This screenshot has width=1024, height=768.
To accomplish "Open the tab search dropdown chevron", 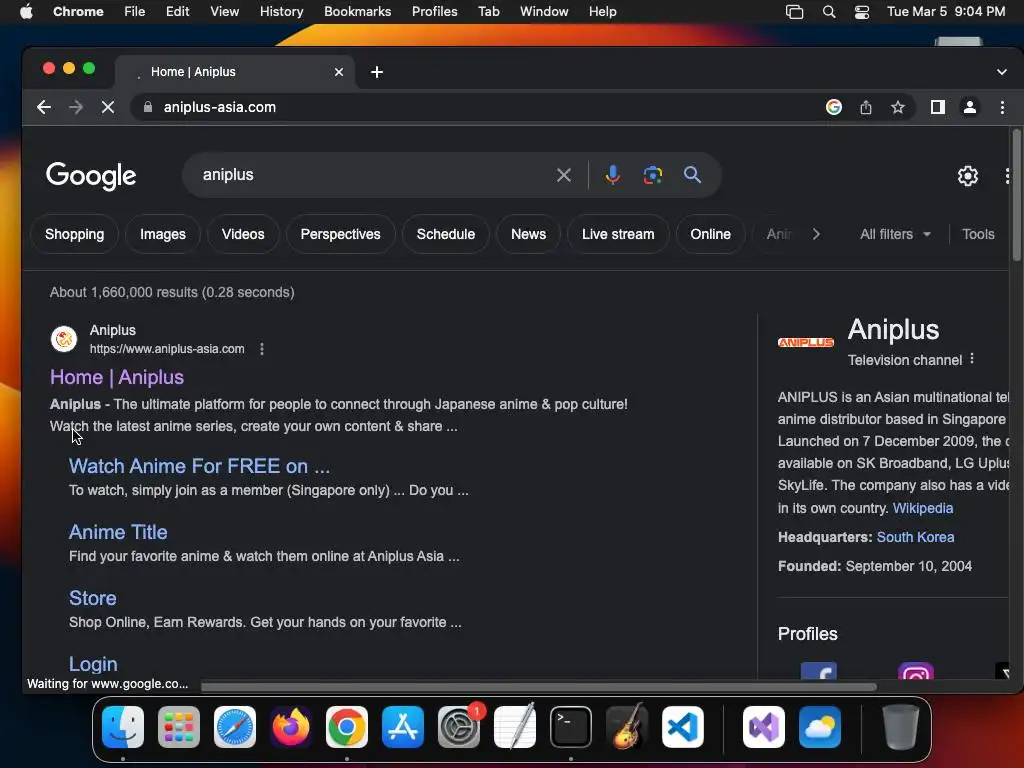I will [1002, 72].
